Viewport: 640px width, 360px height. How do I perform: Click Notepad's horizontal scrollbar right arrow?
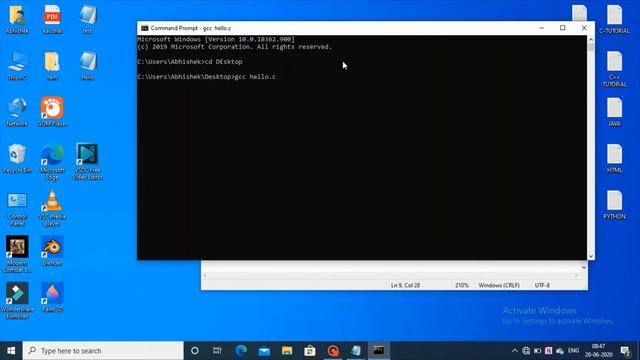coord(576,276)
